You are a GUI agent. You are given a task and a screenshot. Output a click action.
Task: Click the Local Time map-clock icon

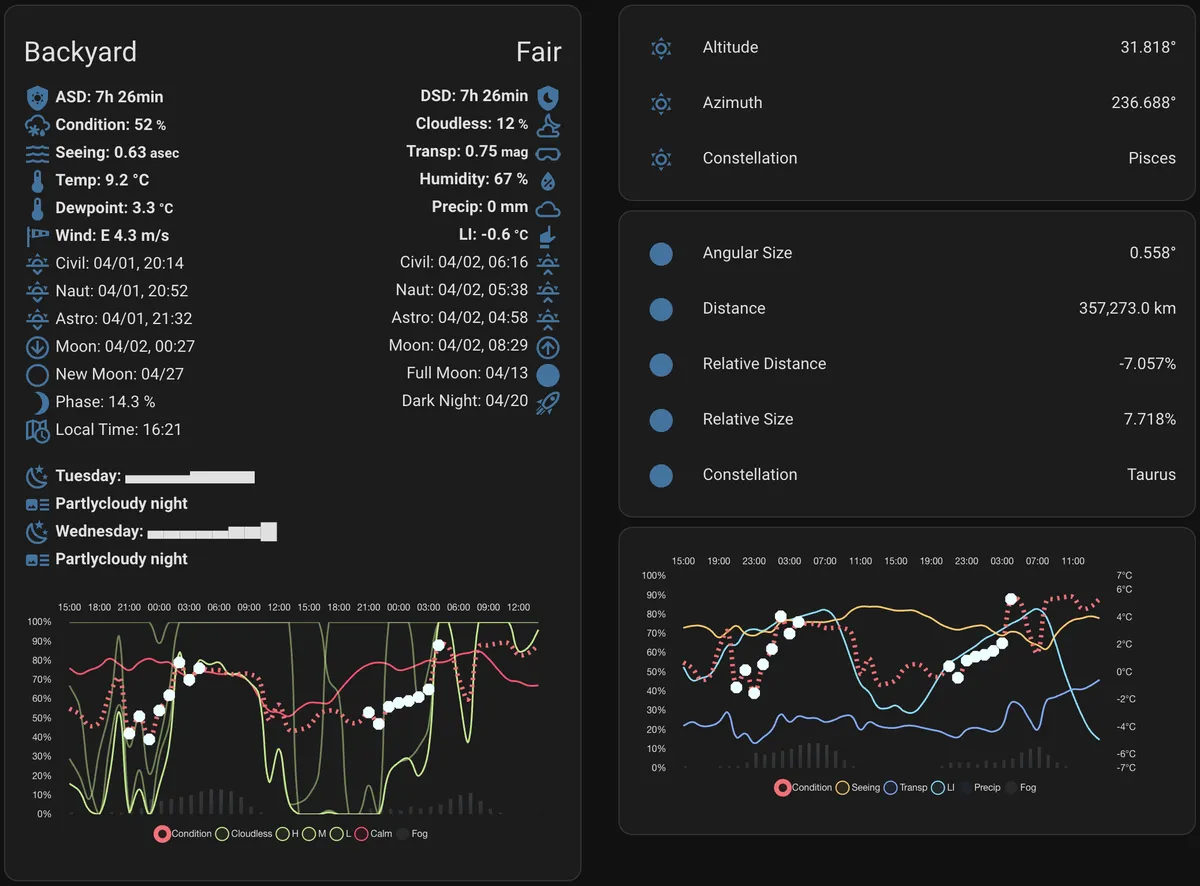click(x=37, y=430)
